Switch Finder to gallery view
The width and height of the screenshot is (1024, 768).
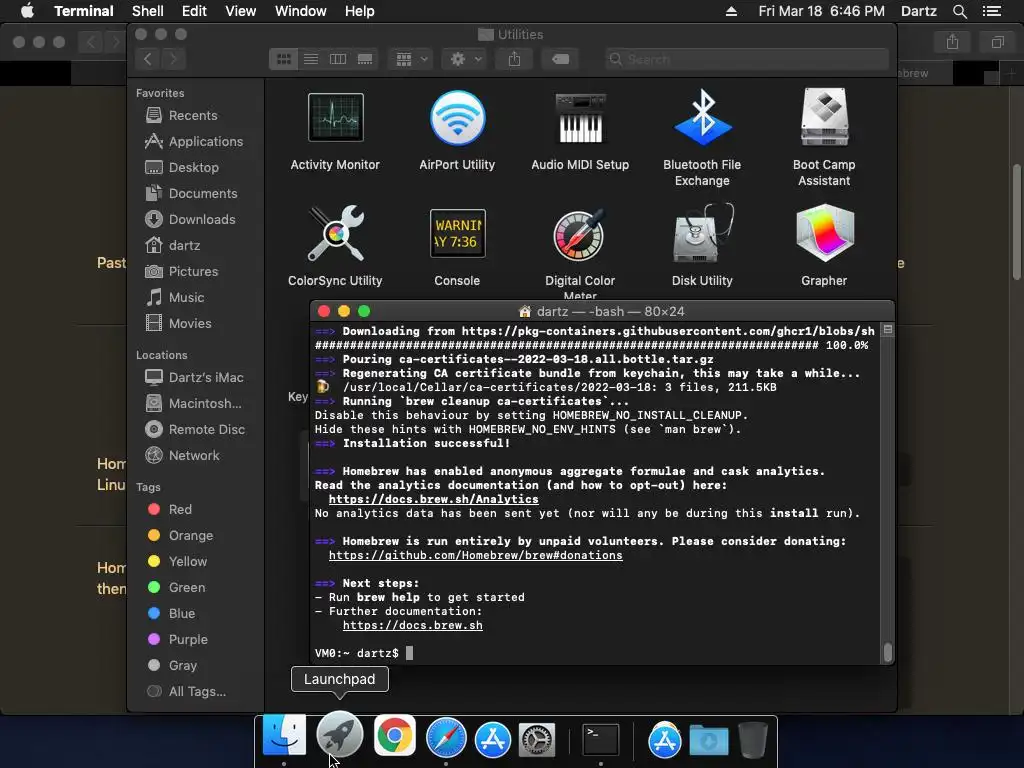(x=365, y=59)
